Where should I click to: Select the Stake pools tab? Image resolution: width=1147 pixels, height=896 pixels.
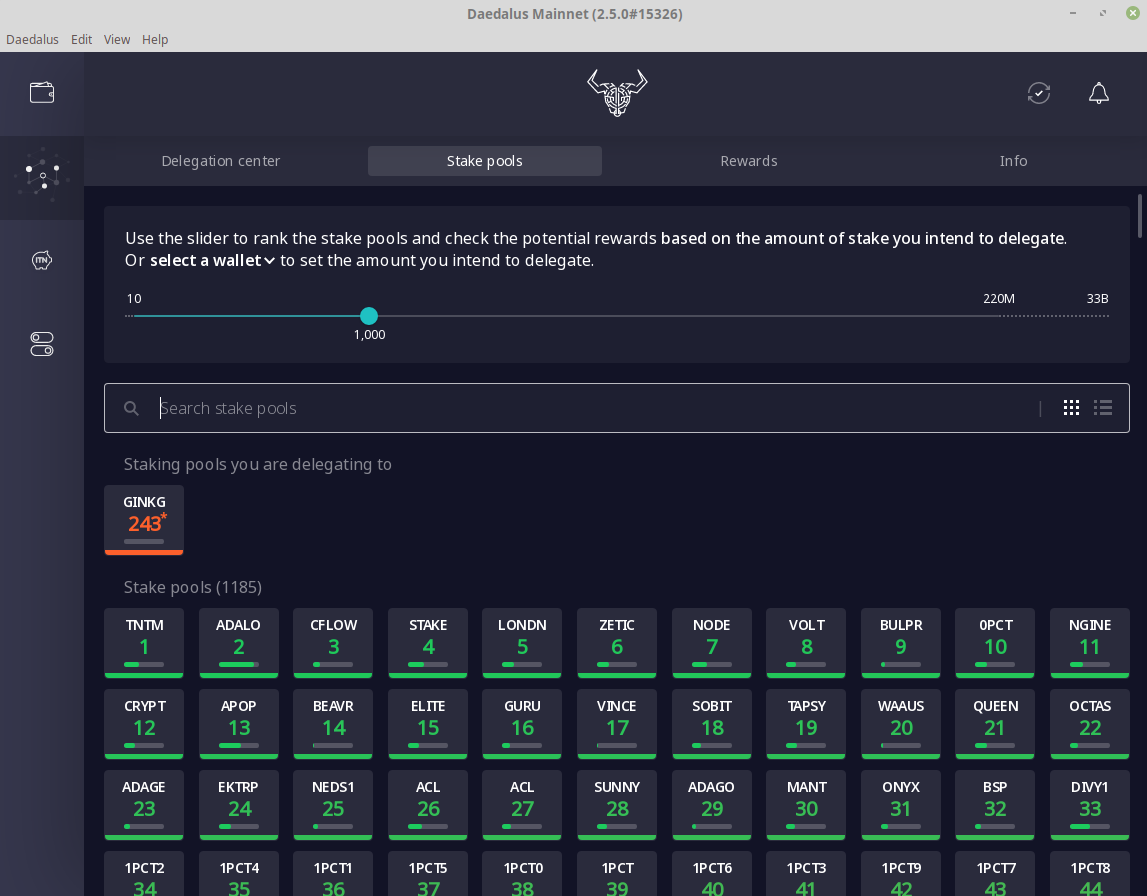[x=485, y=161]
